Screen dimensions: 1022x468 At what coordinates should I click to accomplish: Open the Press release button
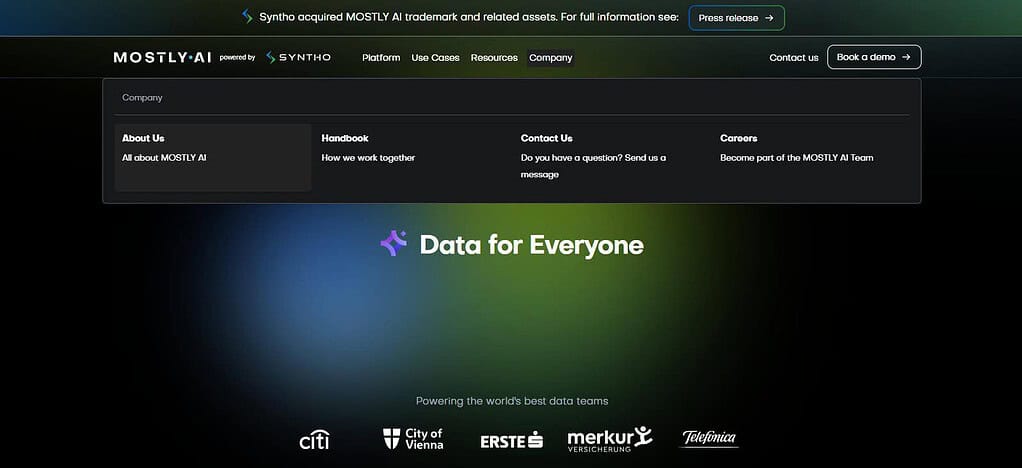coord(737,18)
